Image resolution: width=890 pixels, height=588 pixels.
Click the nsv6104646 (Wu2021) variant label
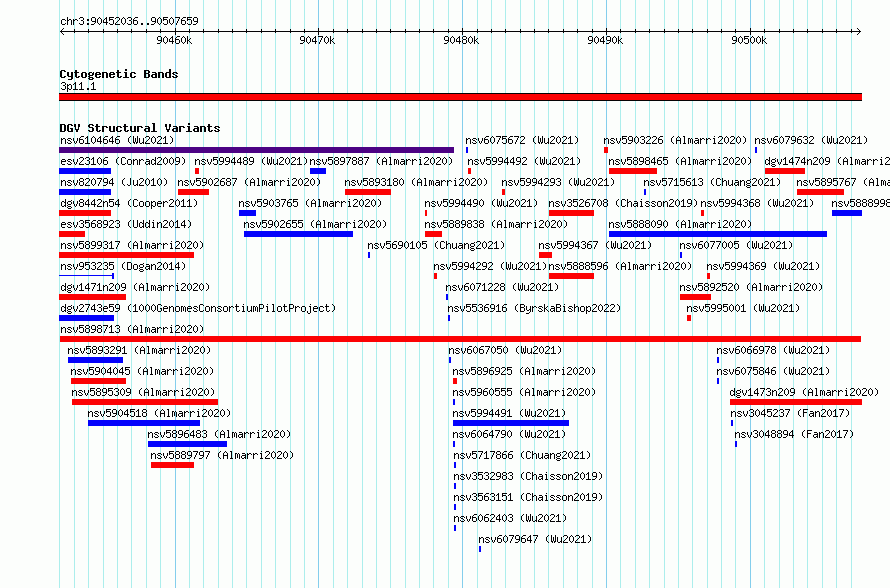tap(117, 140)
